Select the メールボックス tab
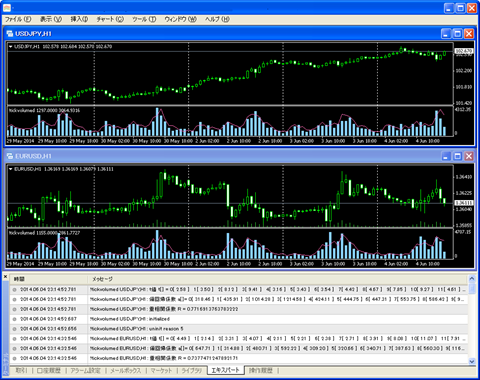The height and width of the screenshot is (380, 480). (126, 370)
